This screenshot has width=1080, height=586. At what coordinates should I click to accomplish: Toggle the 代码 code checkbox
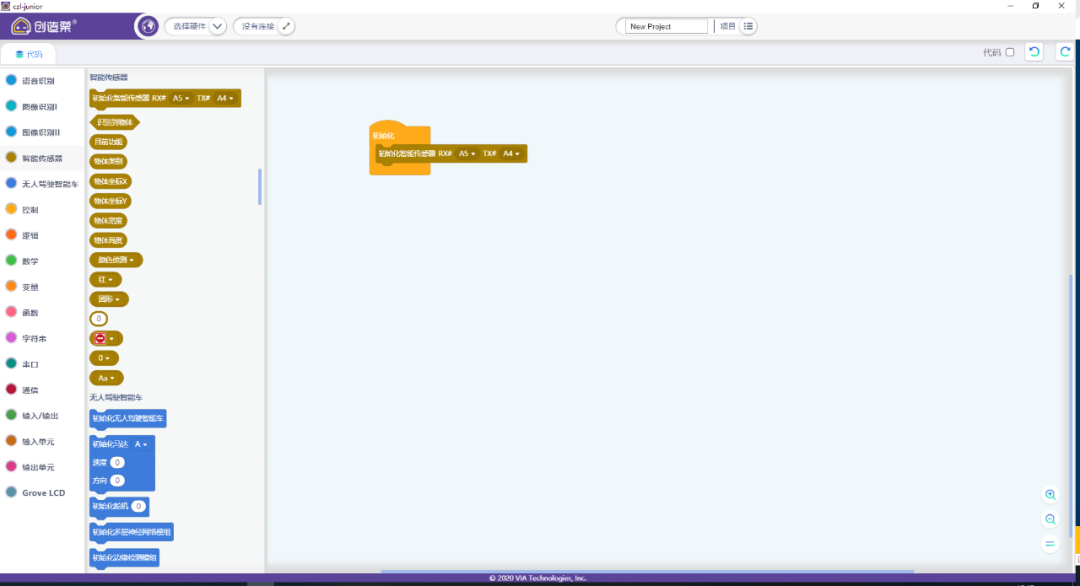(1009, 52)
